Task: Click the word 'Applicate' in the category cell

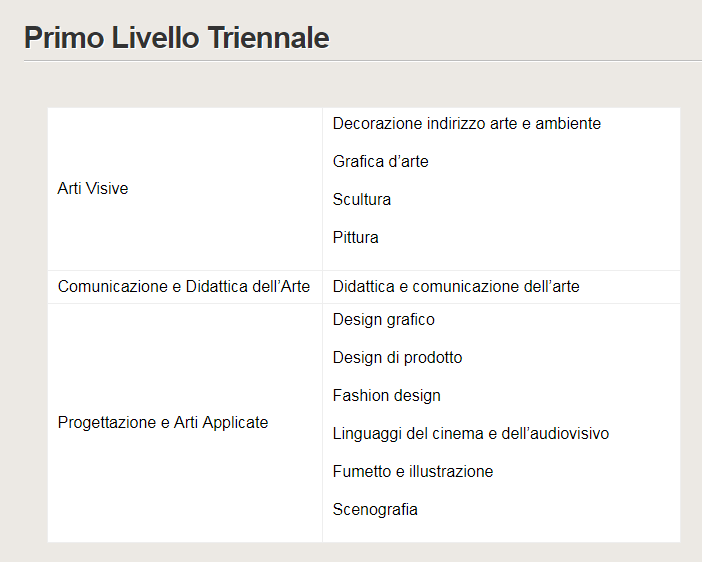Action: pyautogui.click(x=235, y=423)
